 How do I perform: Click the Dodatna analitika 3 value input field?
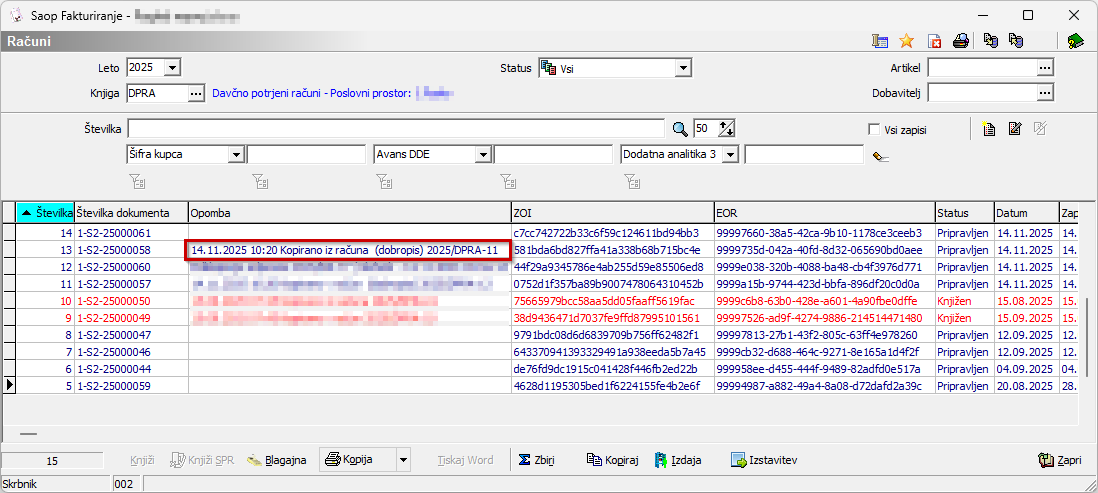coord(804,154)
